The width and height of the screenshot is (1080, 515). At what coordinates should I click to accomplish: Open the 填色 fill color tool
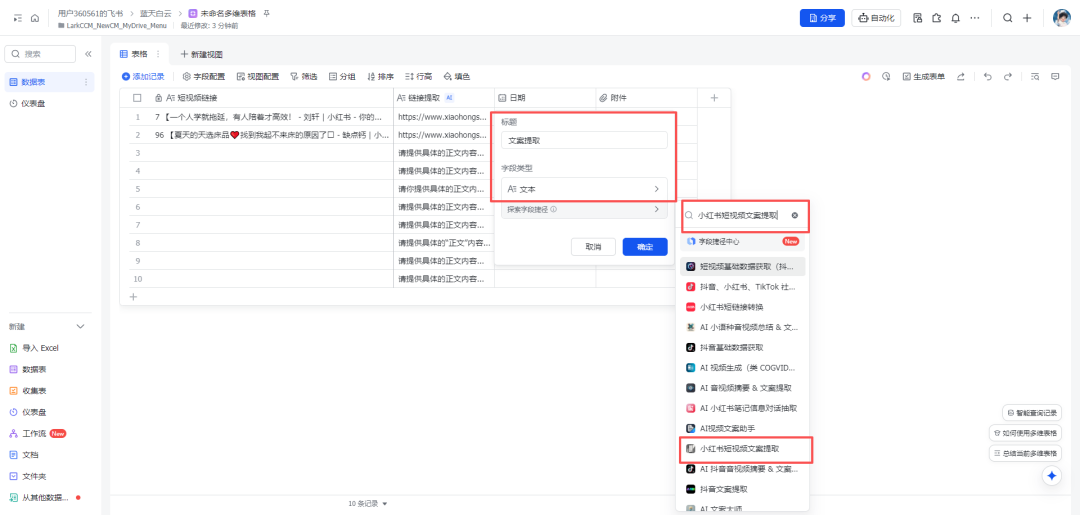coord(457,76)
